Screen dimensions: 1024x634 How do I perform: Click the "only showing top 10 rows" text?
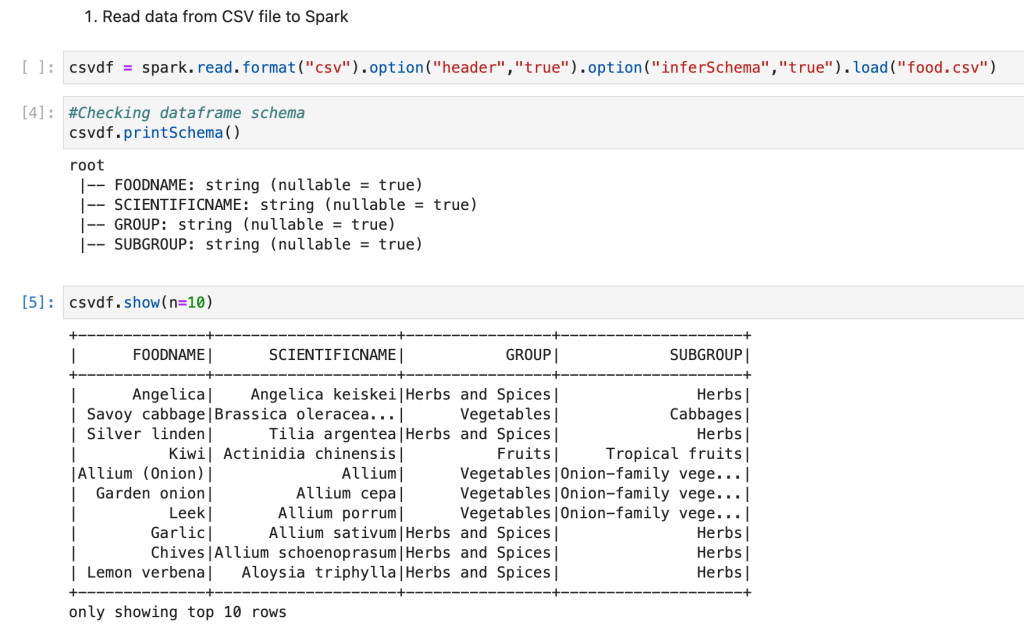177,612
